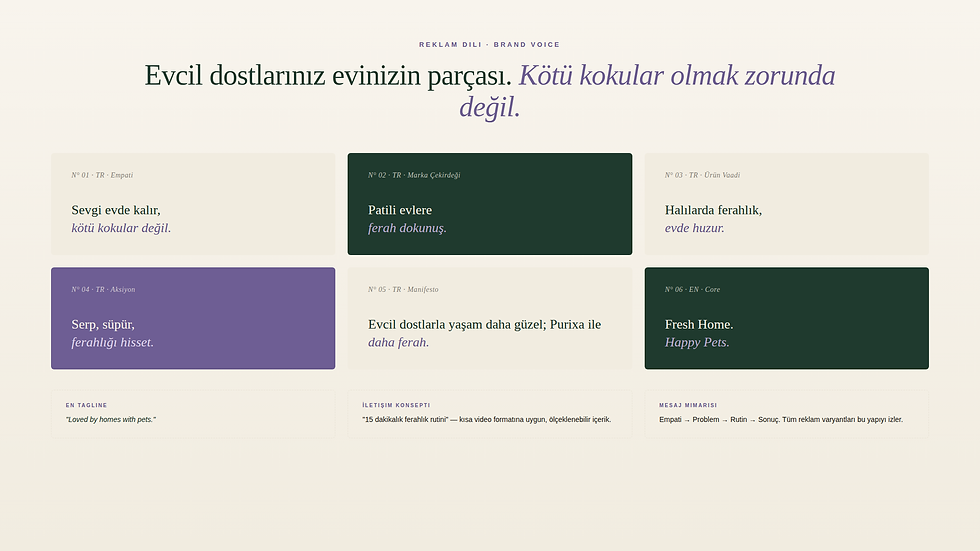Select the 'Evcil dostlarla yaşam daha güzel' card
The height and width of the screenshot is (551, 980).
click(490, 319)
